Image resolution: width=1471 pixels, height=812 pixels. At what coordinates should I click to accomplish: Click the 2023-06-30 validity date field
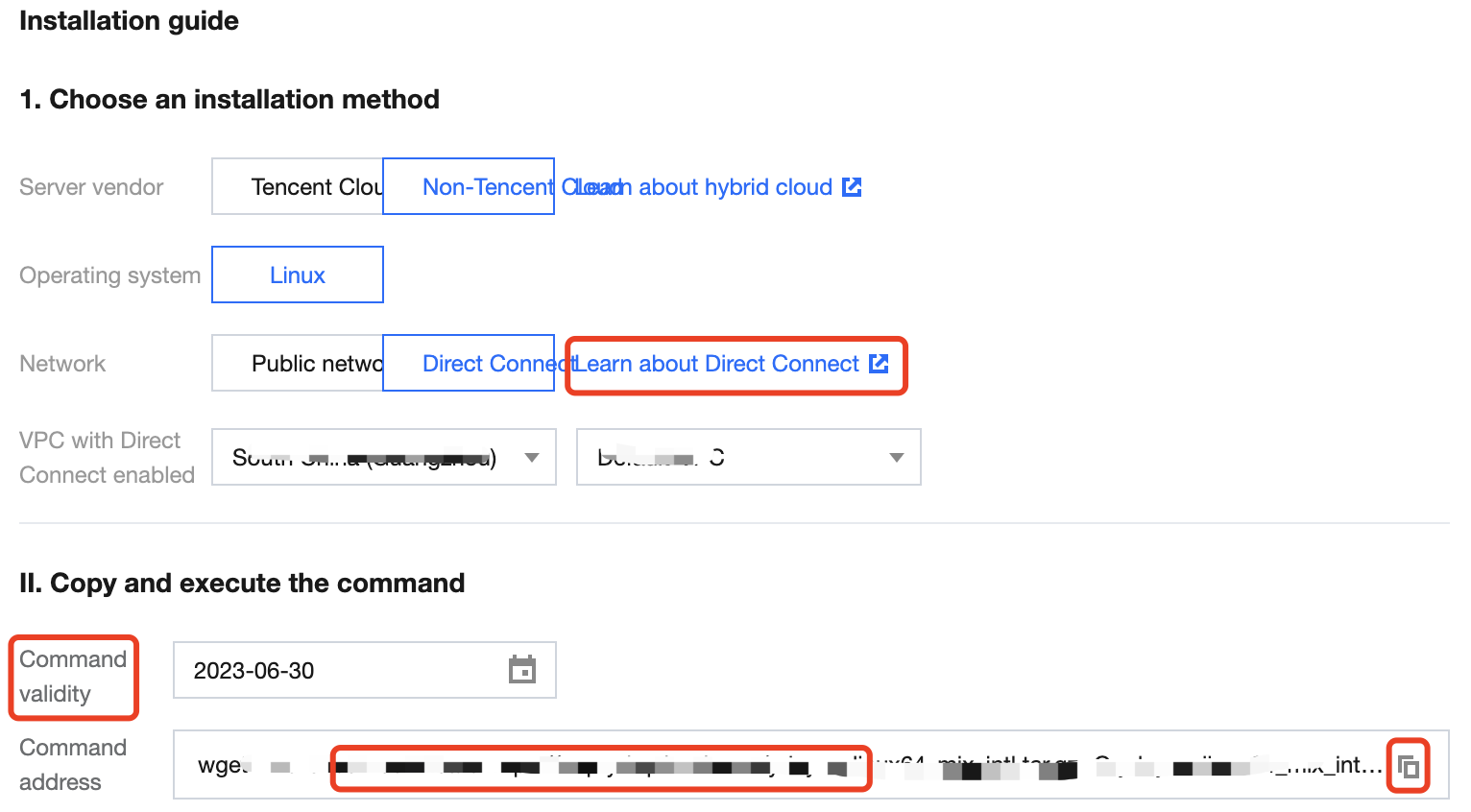(x=336, y=671)
